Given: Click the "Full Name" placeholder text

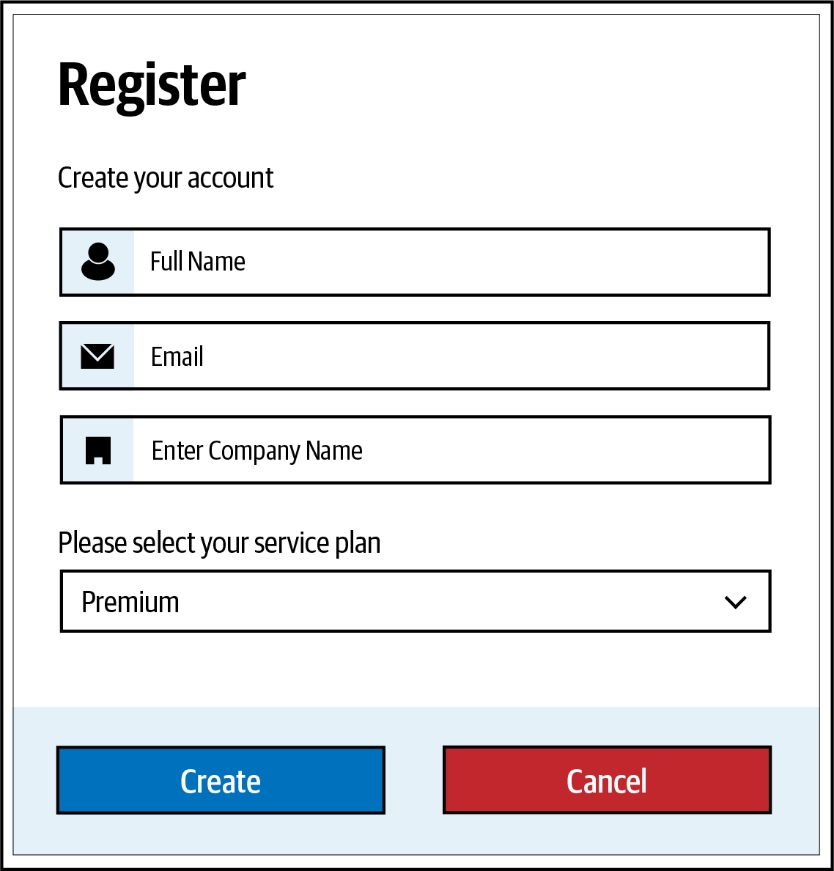Looking at the screenshot, I should 198,262.
